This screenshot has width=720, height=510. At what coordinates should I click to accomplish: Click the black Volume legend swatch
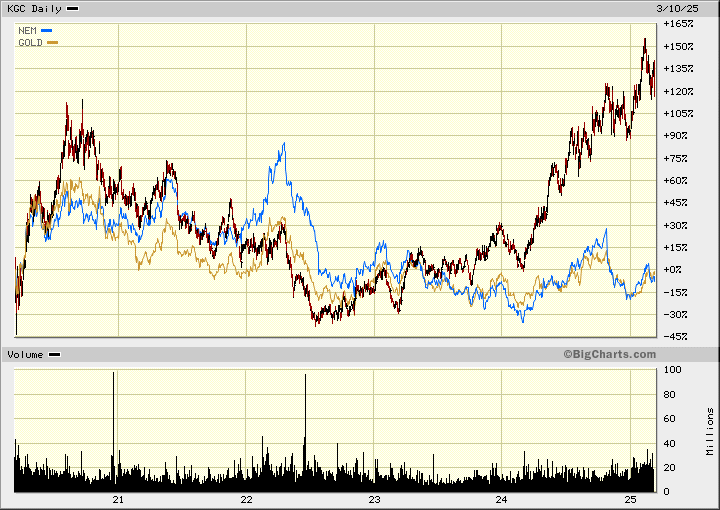coord(55,355)
